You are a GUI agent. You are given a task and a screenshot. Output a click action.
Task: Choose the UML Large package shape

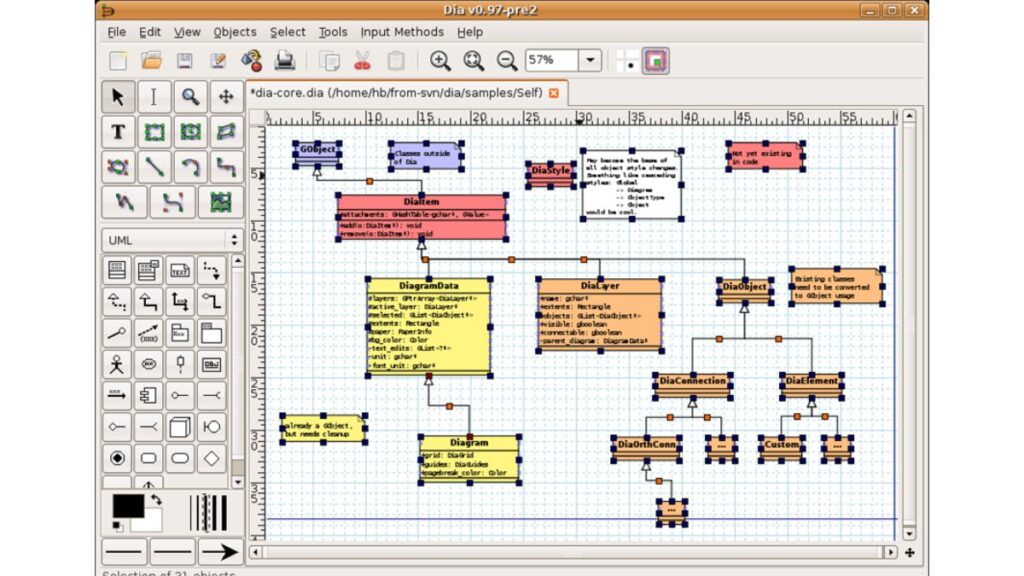(x=211, y=333)
